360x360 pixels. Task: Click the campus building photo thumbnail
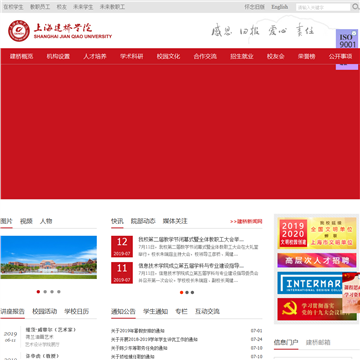coord(49,257)
